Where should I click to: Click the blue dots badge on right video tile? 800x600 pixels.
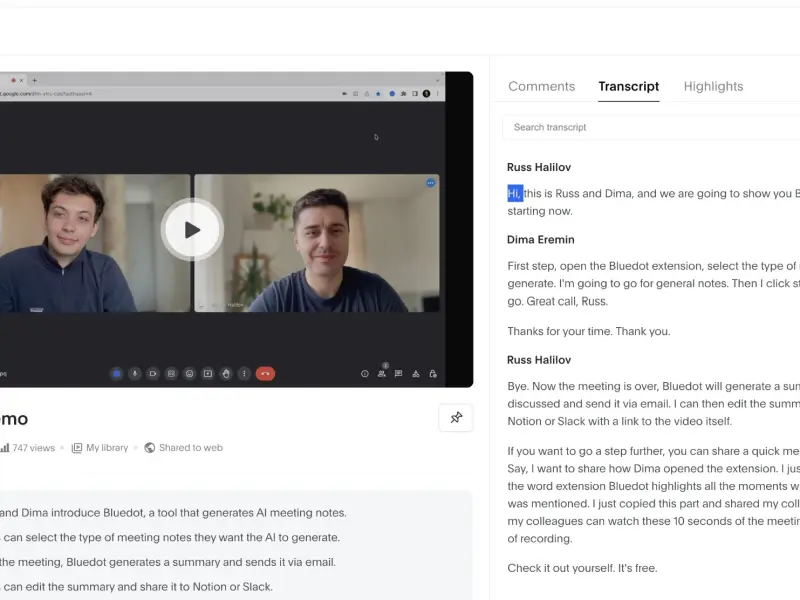(431, 183)
